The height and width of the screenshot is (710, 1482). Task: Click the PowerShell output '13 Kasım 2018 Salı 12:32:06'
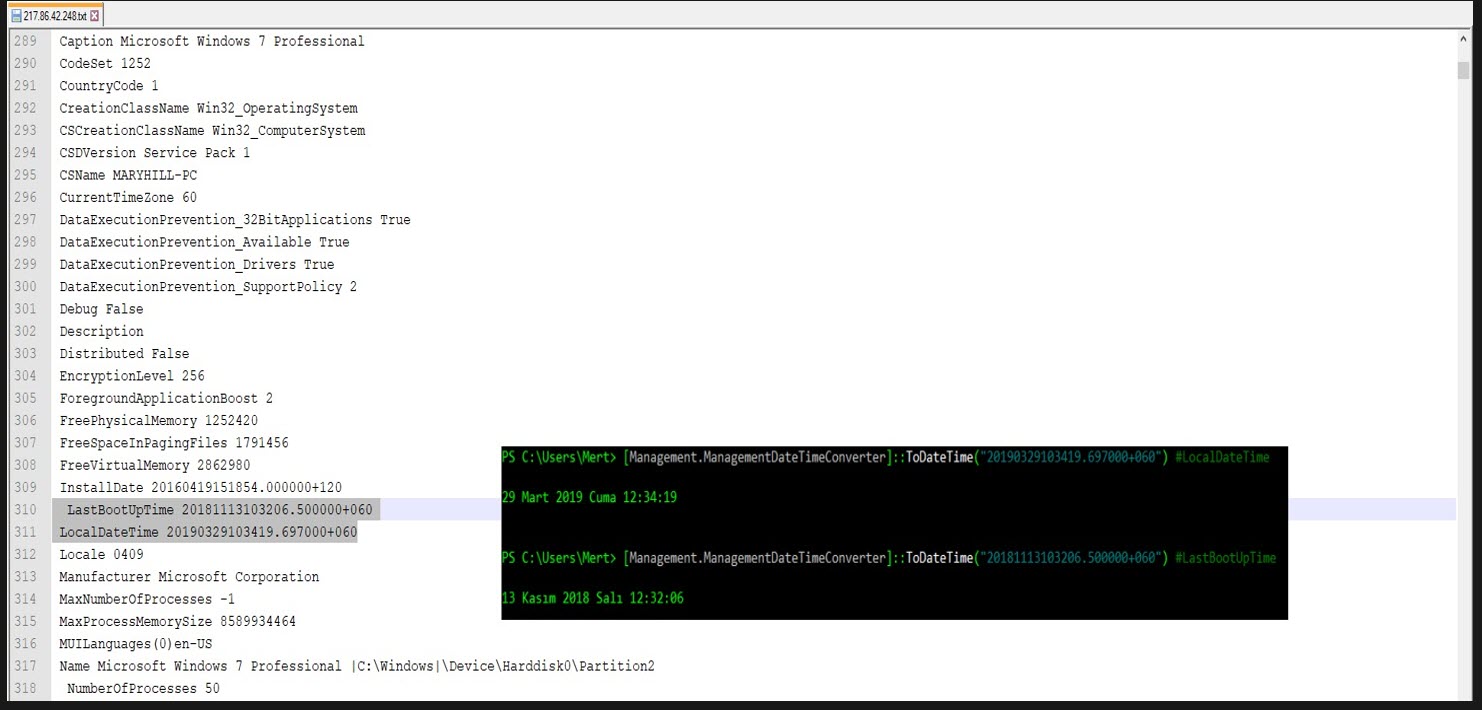pos(592,599)
